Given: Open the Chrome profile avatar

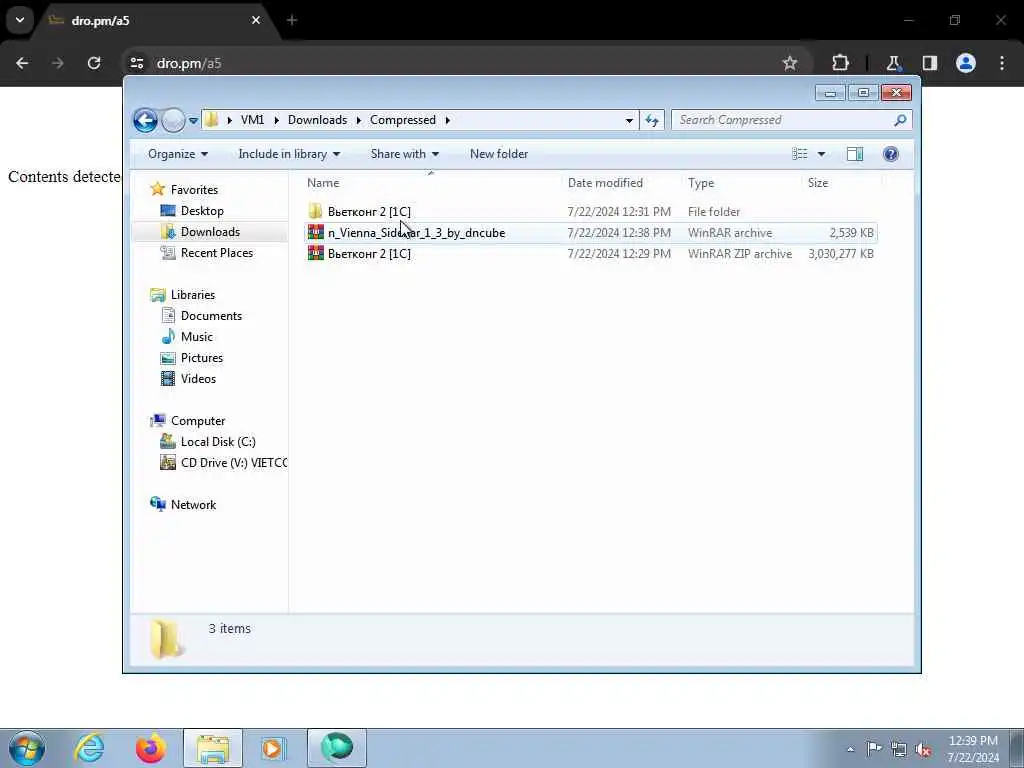Looking at the screenshot, I should point(966,63).
